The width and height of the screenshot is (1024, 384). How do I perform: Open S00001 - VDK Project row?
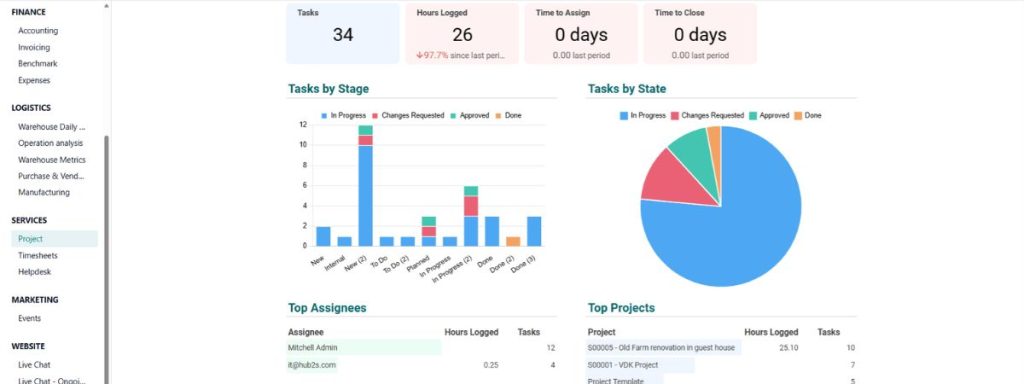click(x=721, y=365)
